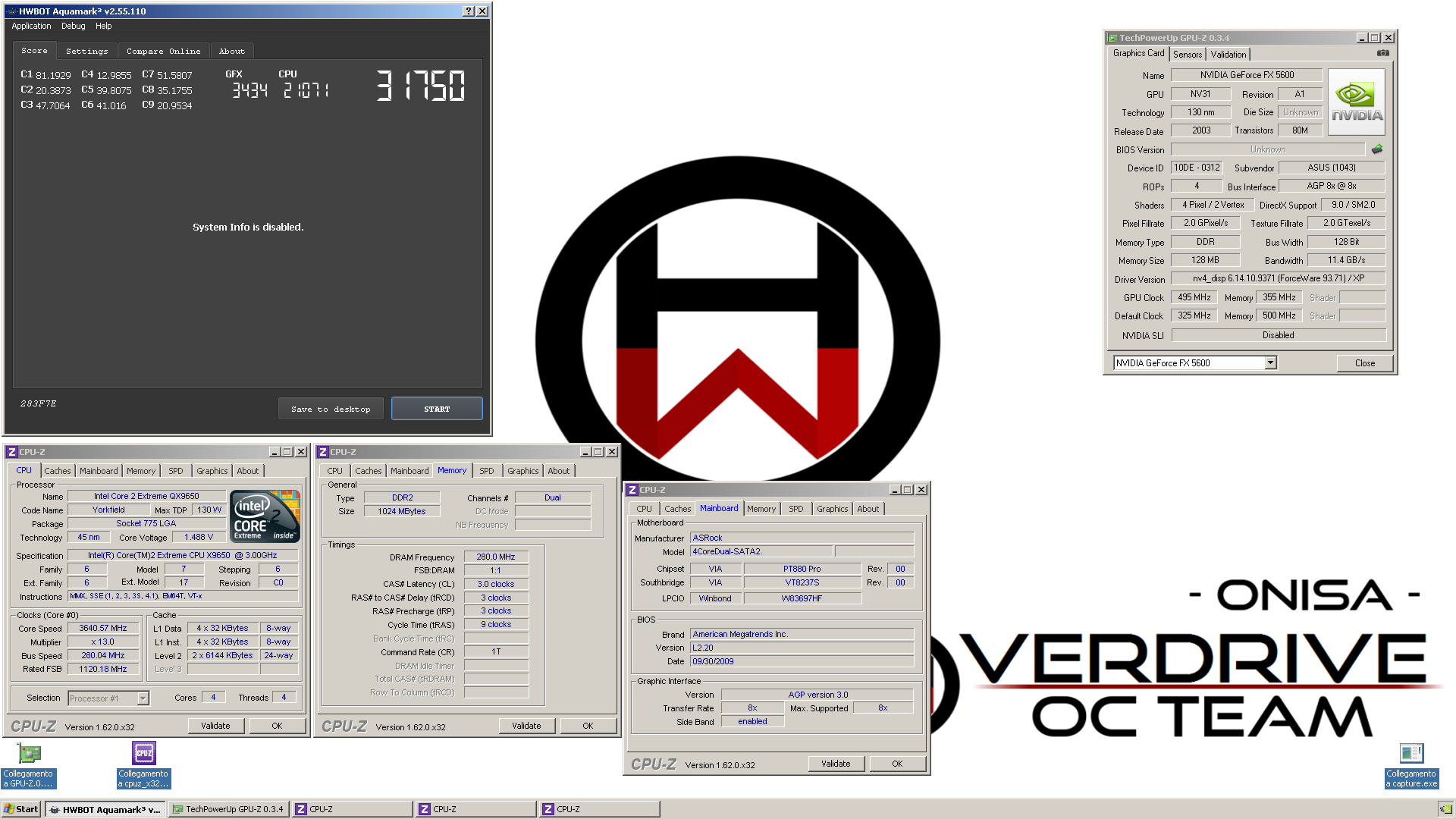Image resolution: width=1456 pixels, height=819 pixels.
Task: Switch to Compare Online tab
Action: click(164, 52)
